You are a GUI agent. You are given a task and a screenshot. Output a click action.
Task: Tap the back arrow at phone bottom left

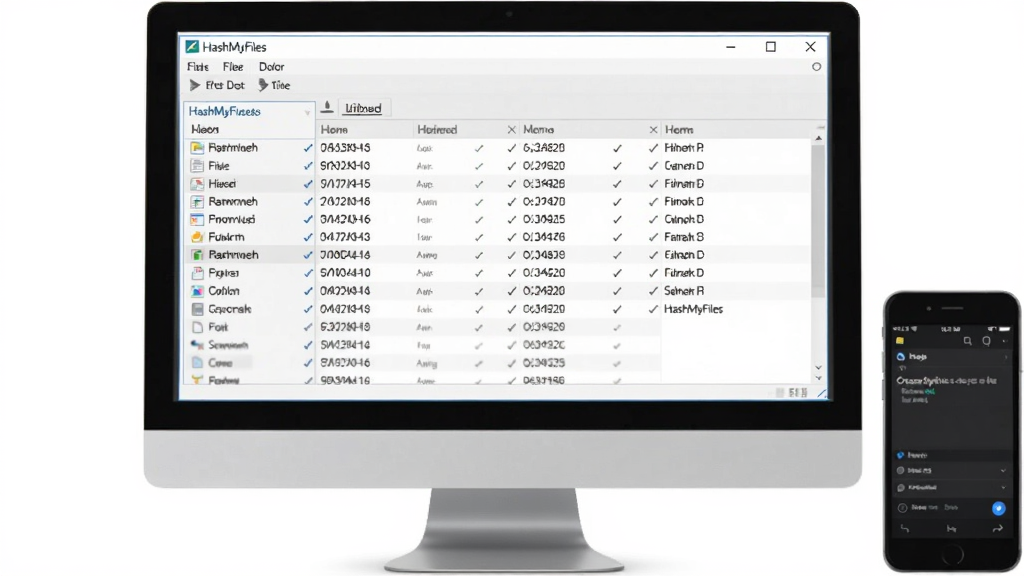[x=904, y=529]
